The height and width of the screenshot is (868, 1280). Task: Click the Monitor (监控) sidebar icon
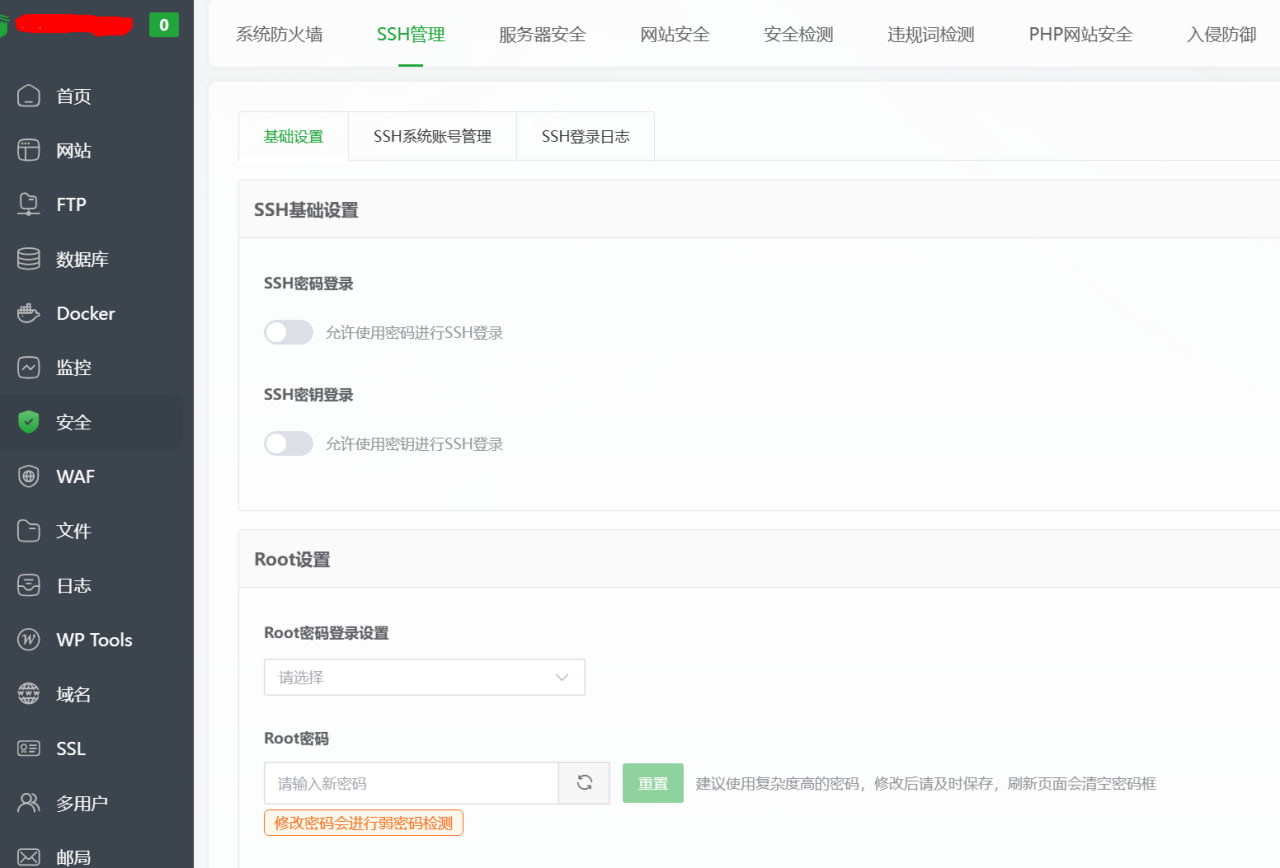pyautogui.click(x=29, y=367)
